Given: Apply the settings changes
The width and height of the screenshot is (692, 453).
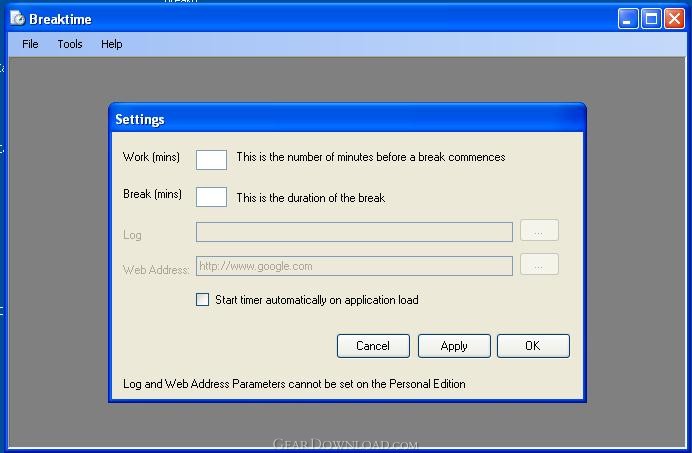Looking at the screenshot, I should (454, 346).
